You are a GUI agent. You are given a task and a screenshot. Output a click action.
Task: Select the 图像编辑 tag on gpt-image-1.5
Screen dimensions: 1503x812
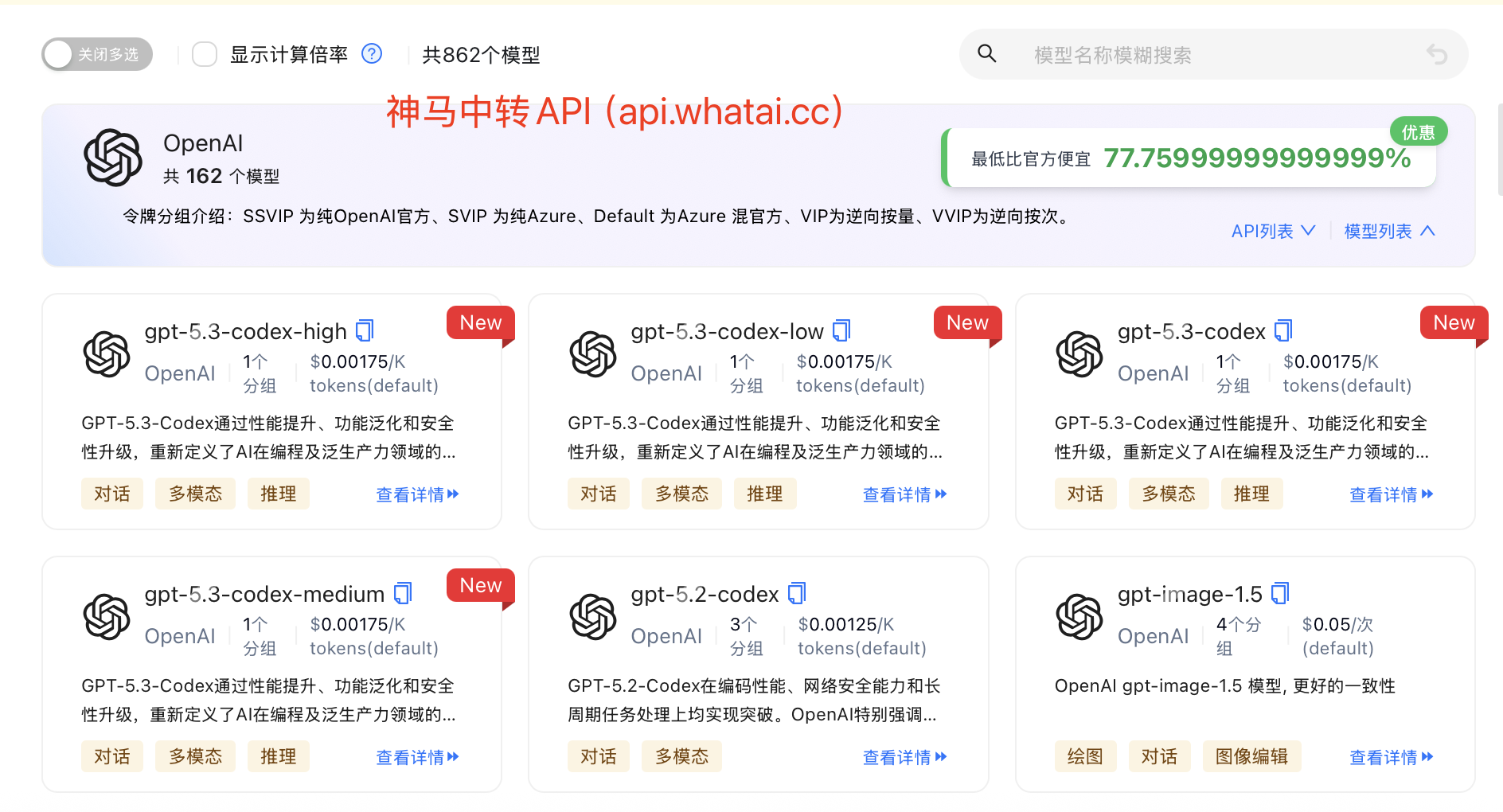pos(1251,757)
